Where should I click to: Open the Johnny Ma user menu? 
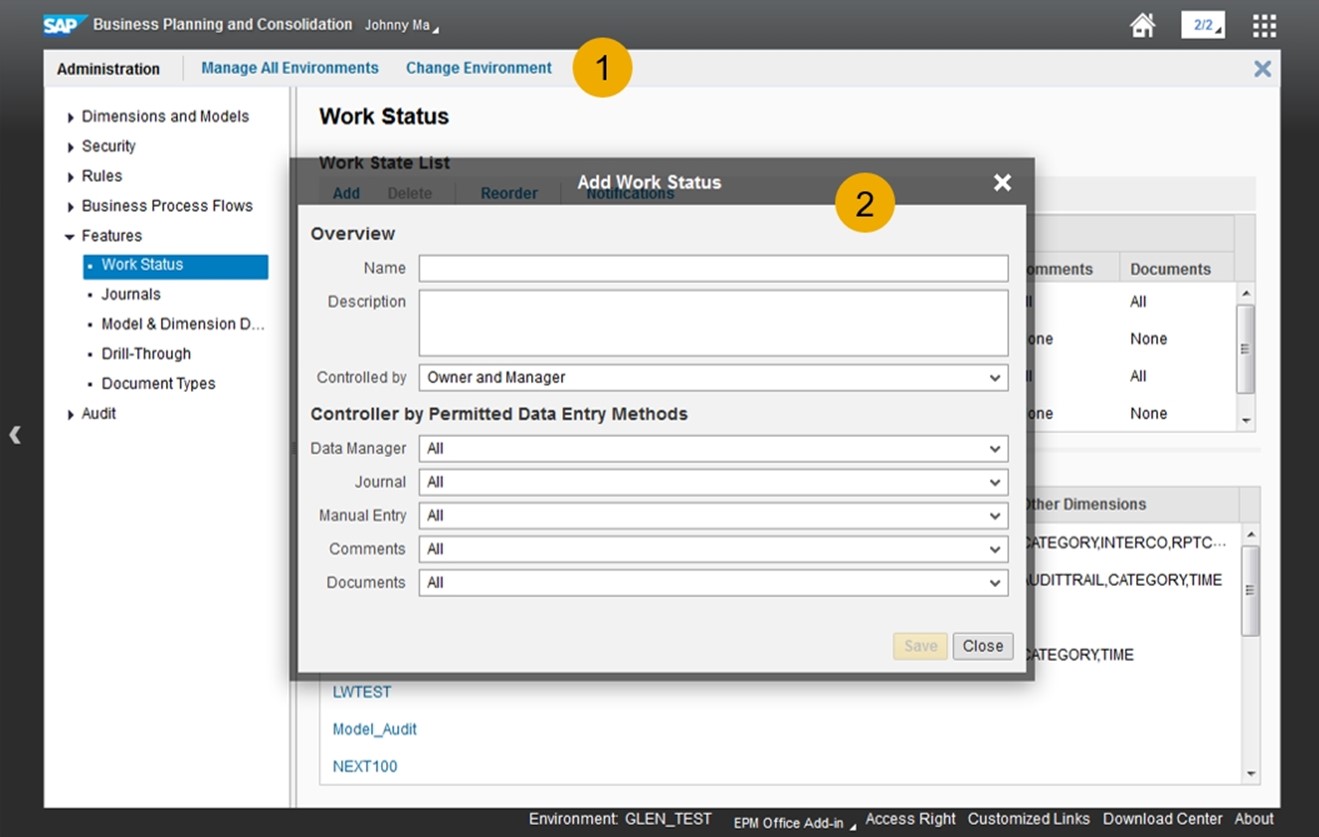[x=401, y=25]
